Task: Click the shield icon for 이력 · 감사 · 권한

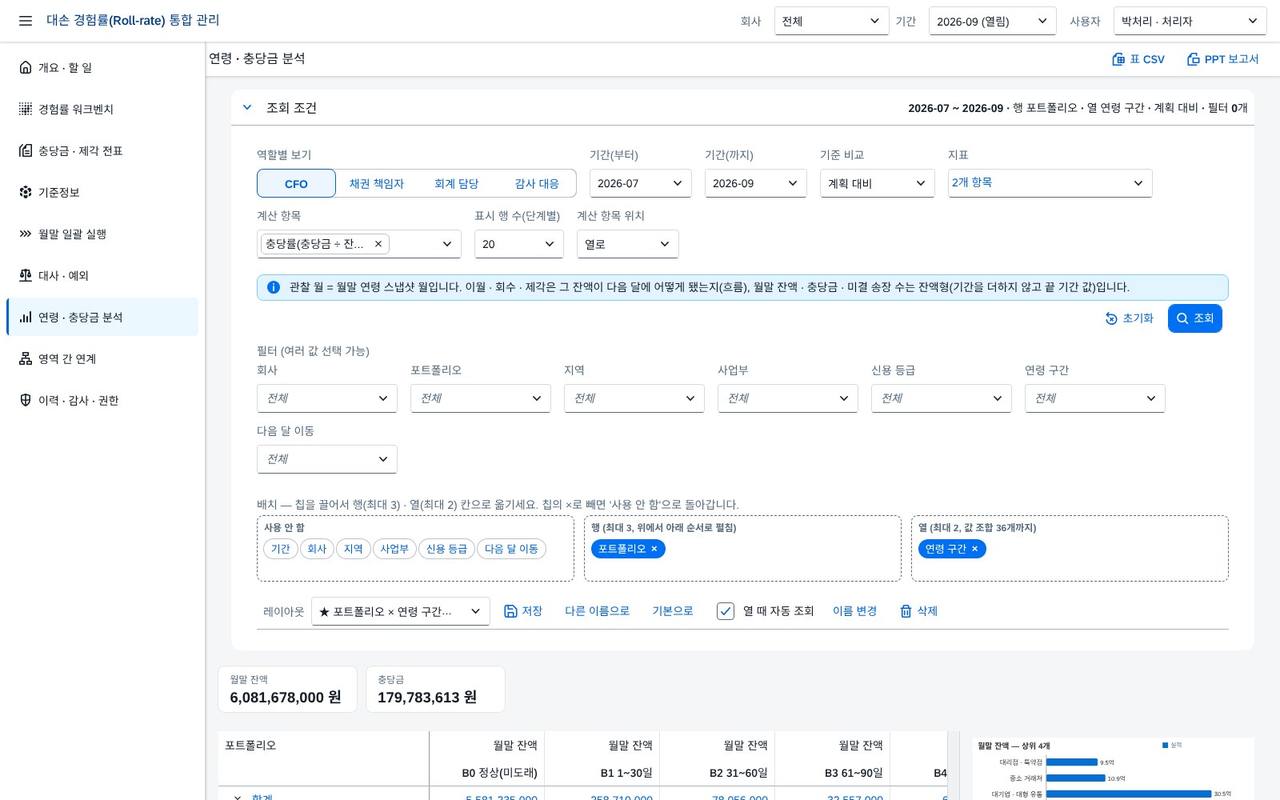Action: (x=25, y=400)
